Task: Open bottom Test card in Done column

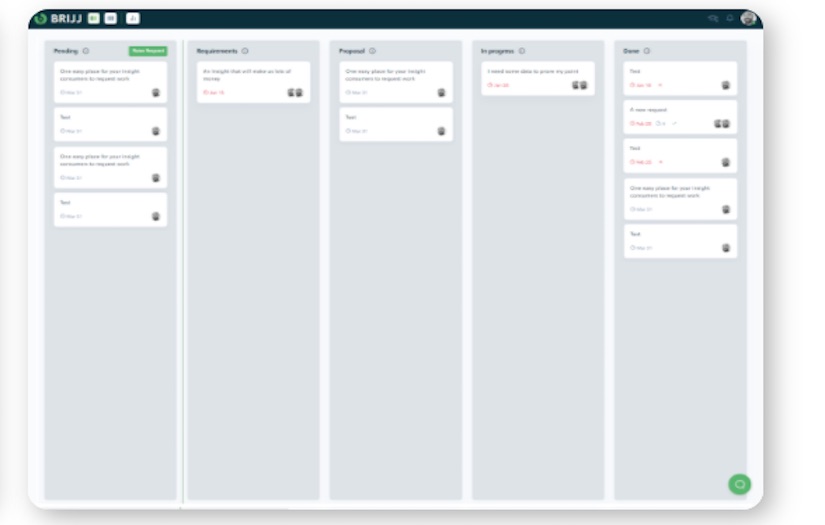Action: point(680,241)
